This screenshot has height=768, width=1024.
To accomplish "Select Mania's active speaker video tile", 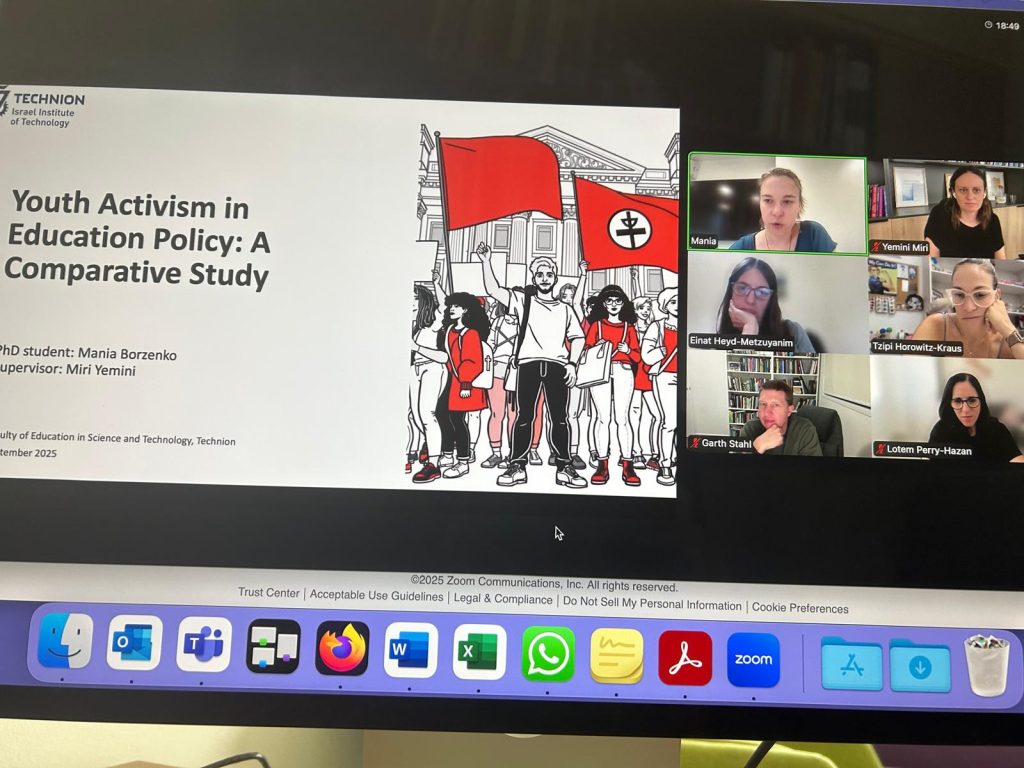I will (x=777, y=203).
